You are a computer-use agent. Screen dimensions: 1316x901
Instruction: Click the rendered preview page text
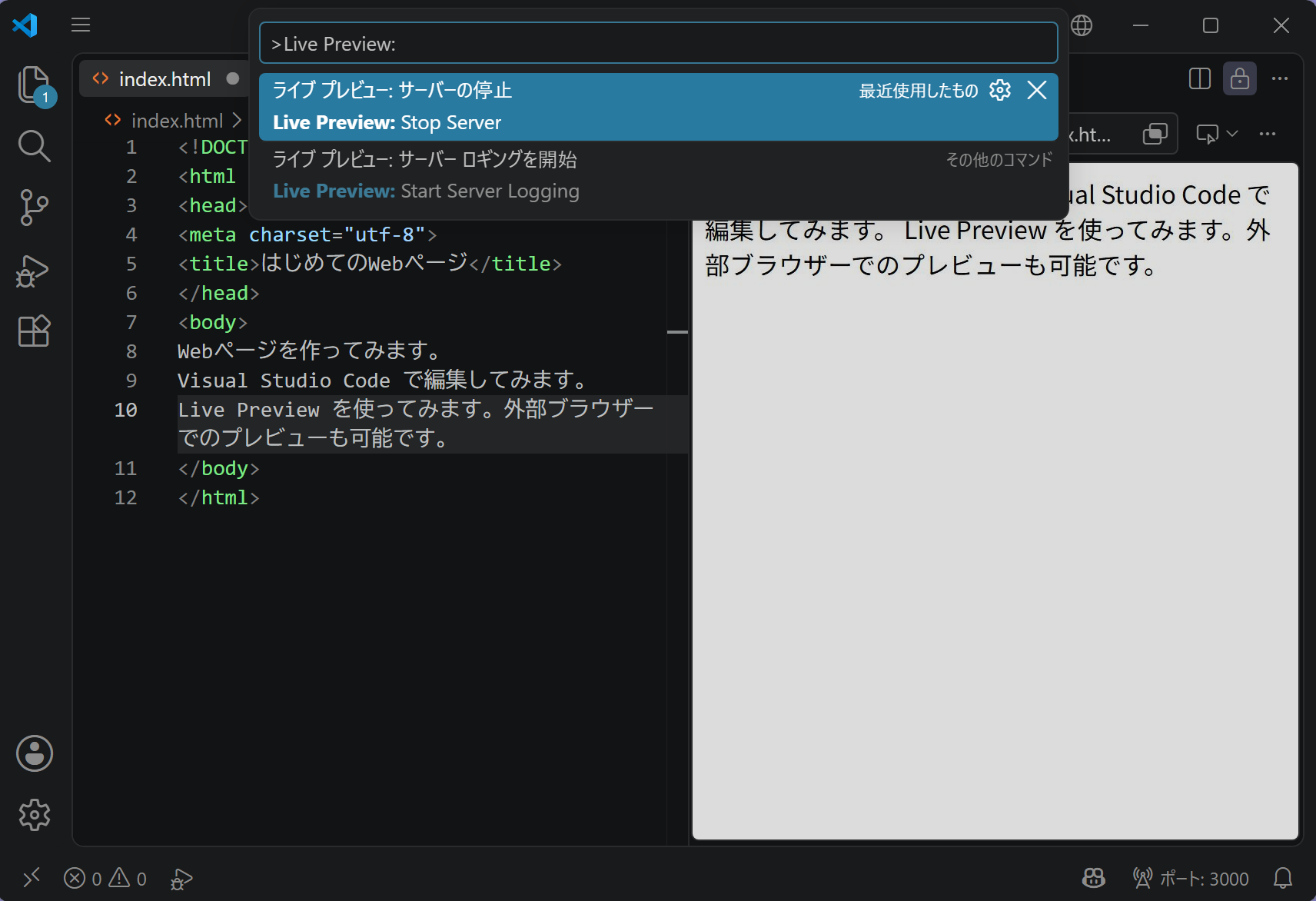pyautogui.click(x=988, y=231)
